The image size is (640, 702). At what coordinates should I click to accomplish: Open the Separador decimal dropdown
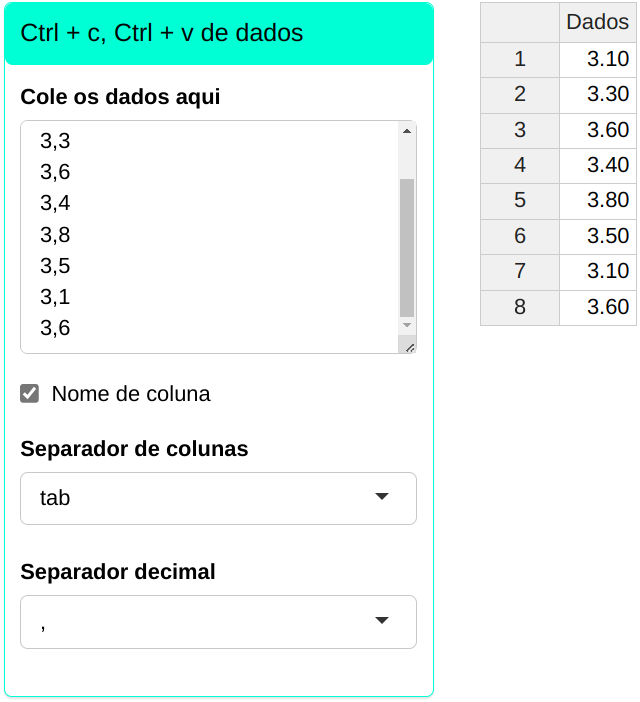pos(218,622)
